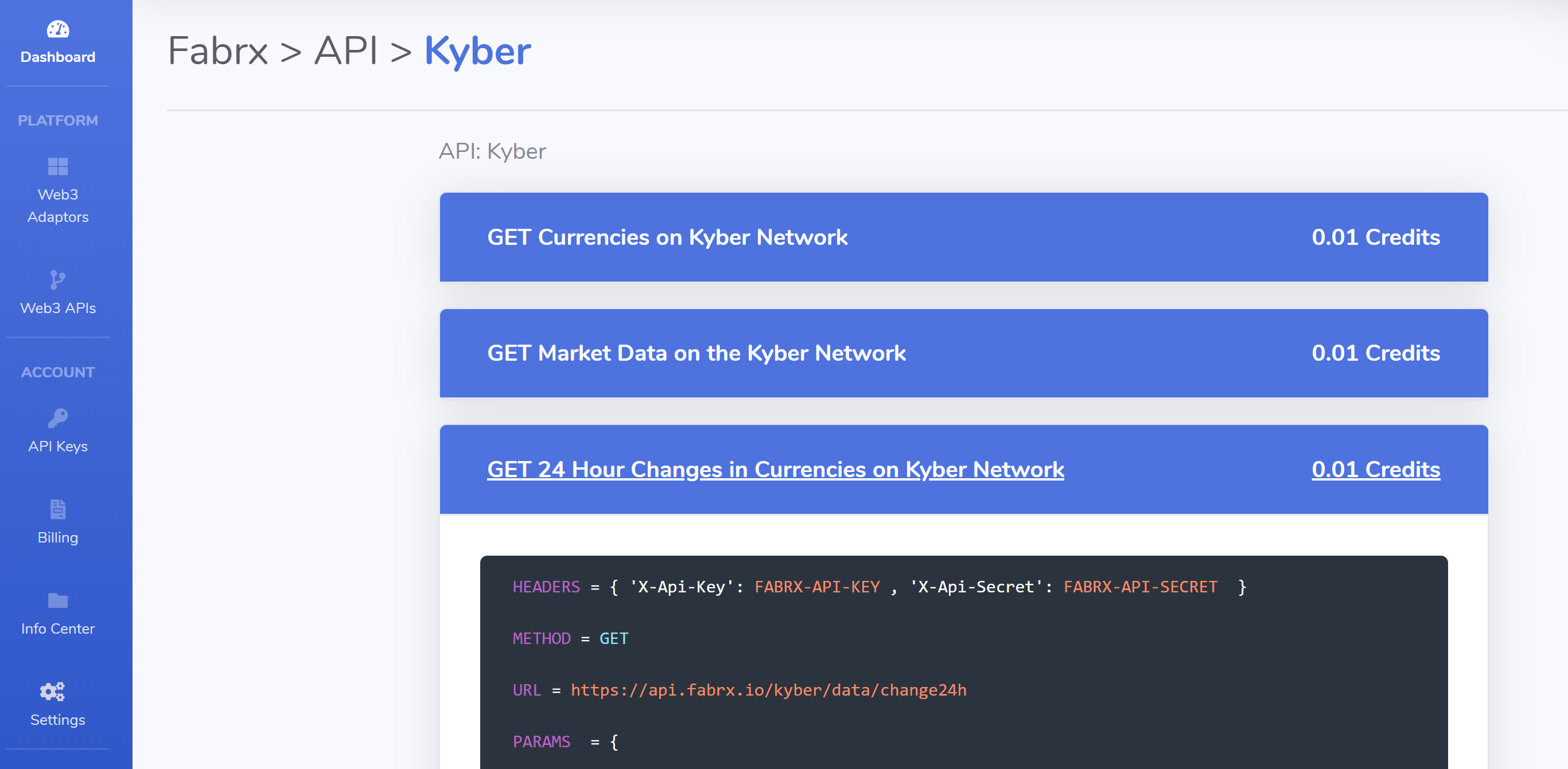
Task: Click the FABRX-API-KEY placeholder in code
Action: tap(817, 587)
